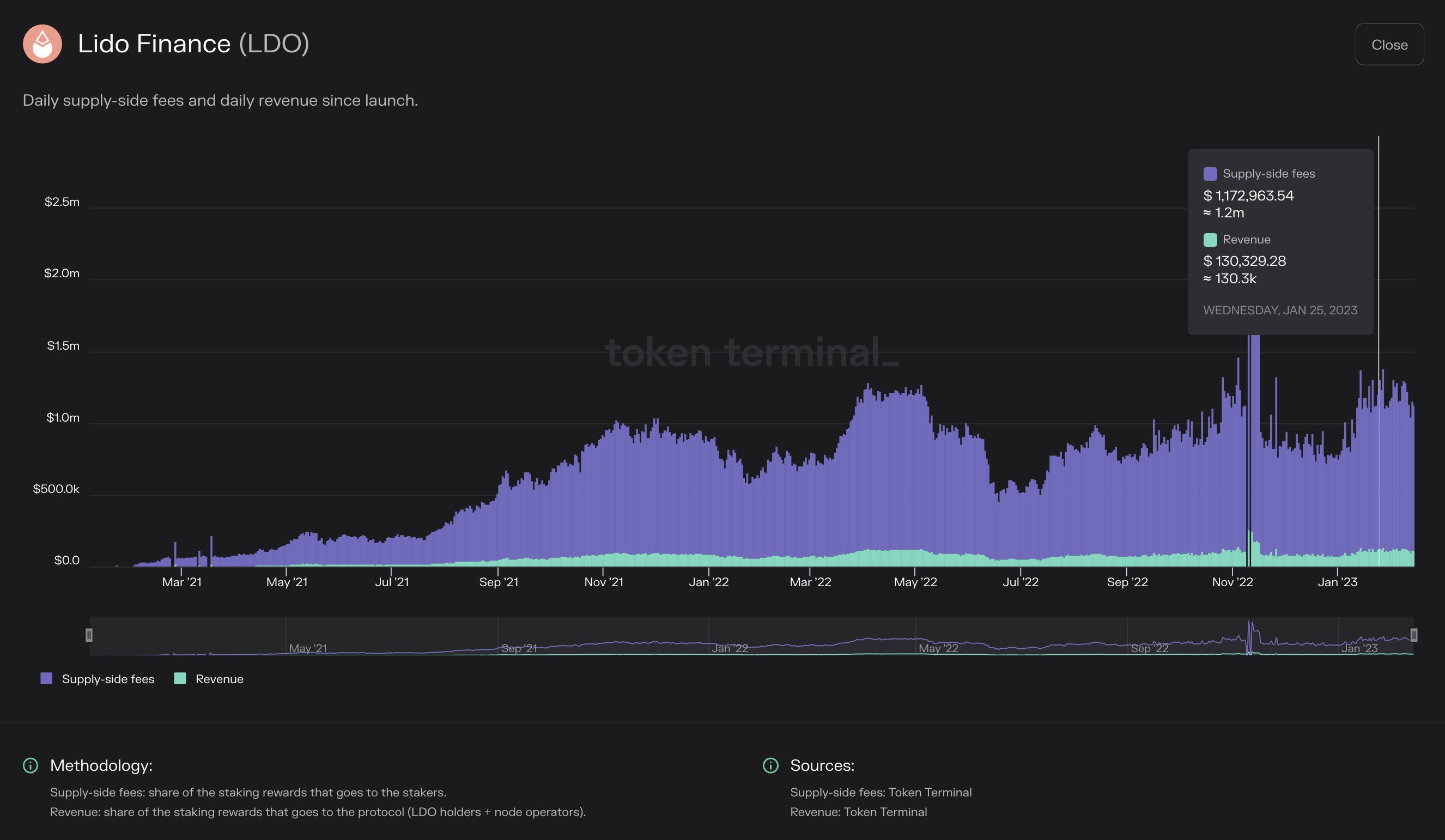Screen dimensions: 1445x840
Task: Click the Close button
Action: click(x=1389, y=44)
